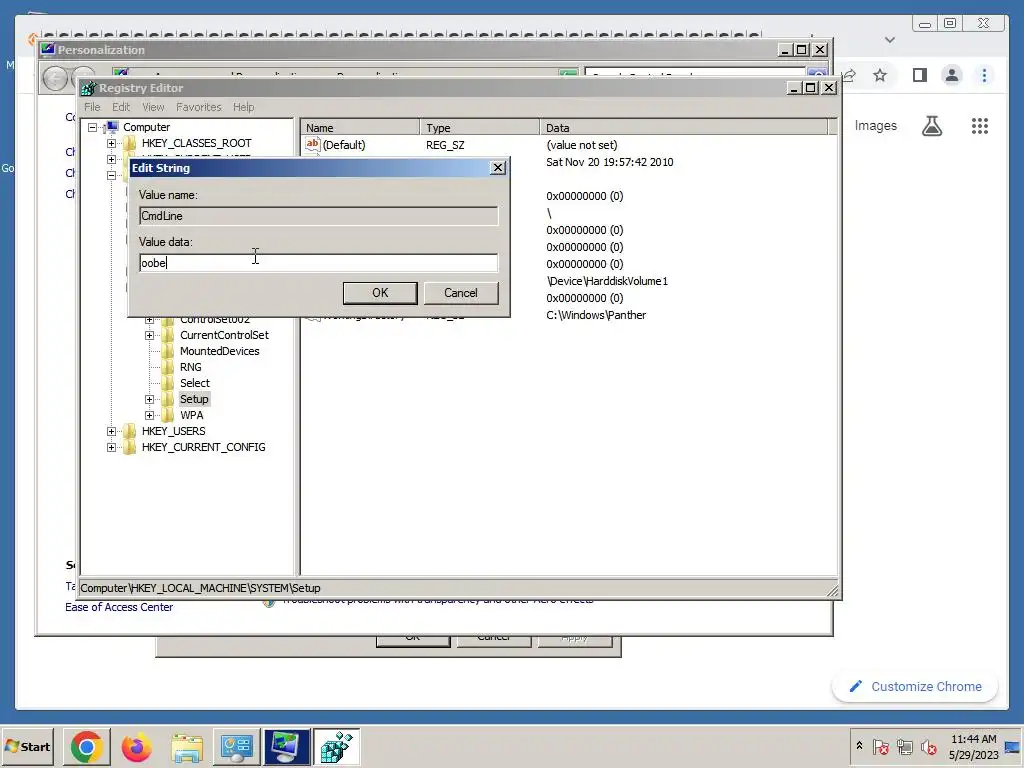1024x768 pixels.
Task: Select the (Default) registry value
Action: tap(344, 145)
